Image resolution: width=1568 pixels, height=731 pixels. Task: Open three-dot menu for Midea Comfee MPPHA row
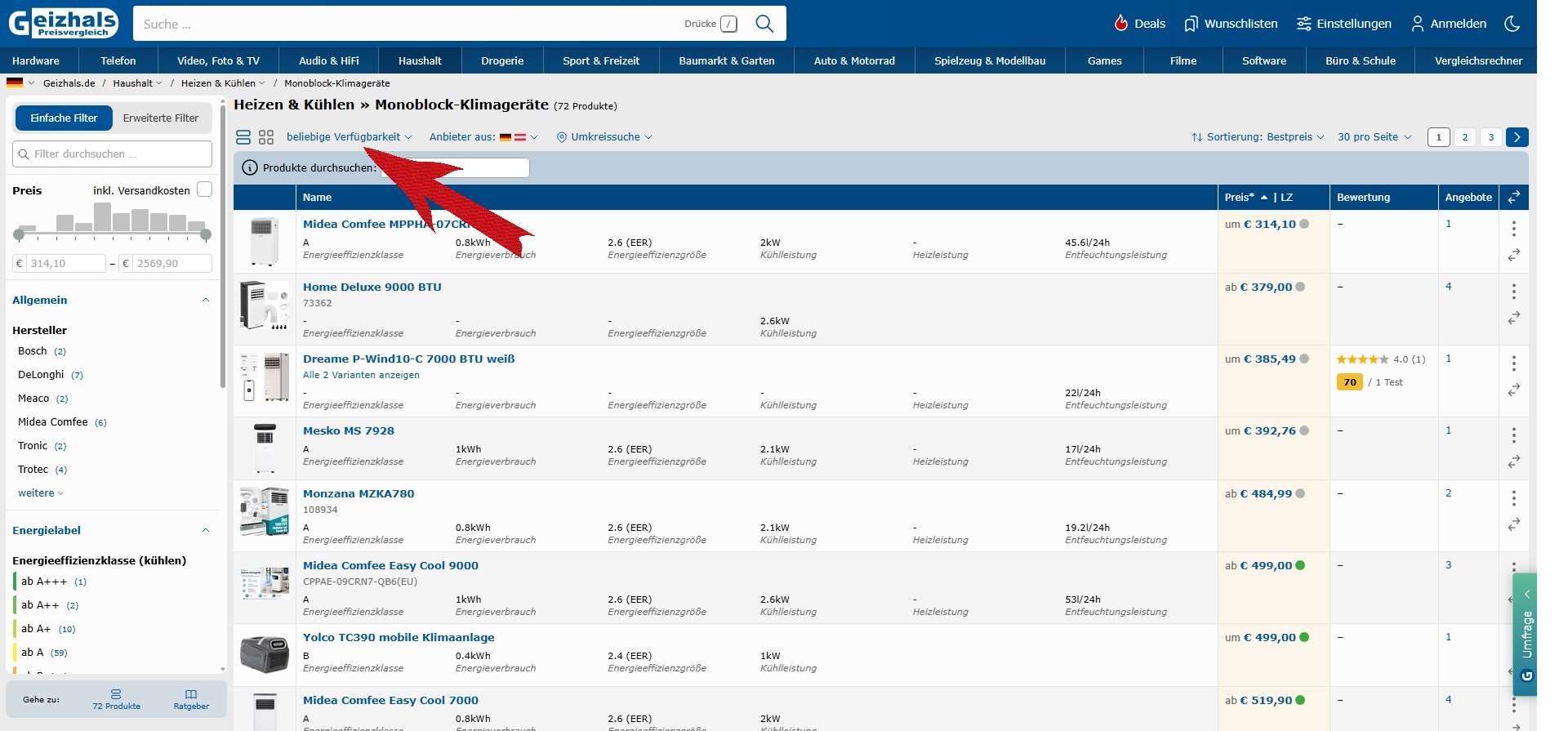[x=1514, y=229]
